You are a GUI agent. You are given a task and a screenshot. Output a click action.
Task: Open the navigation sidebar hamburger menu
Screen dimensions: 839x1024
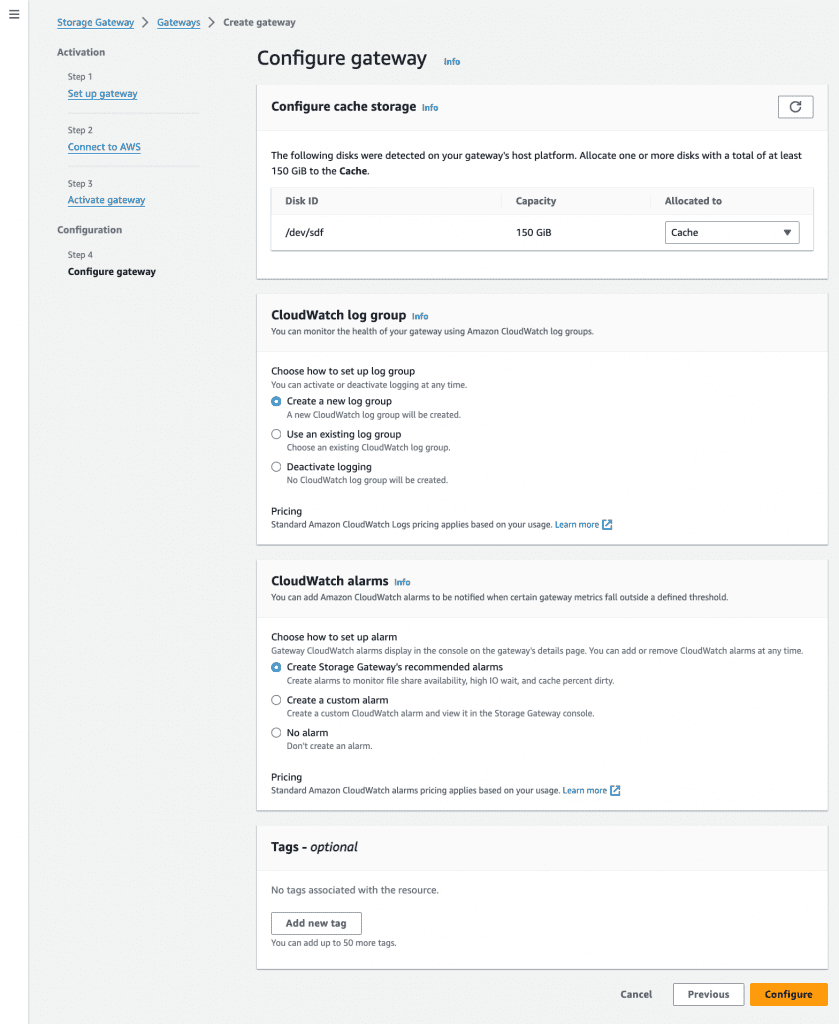pos(14,14)
